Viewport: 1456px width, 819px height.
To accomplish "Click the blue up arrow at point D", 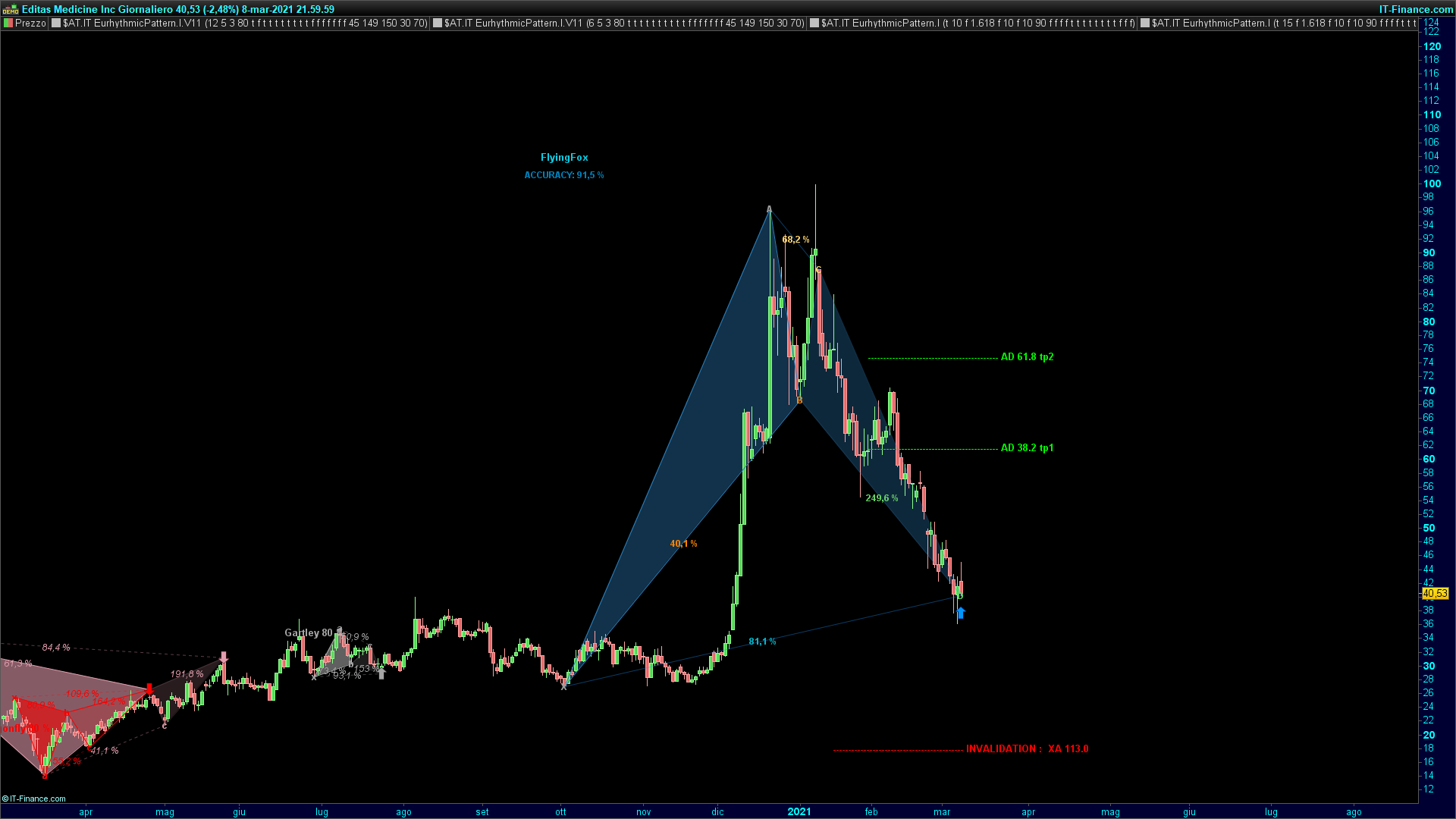I will coord(961,613).
